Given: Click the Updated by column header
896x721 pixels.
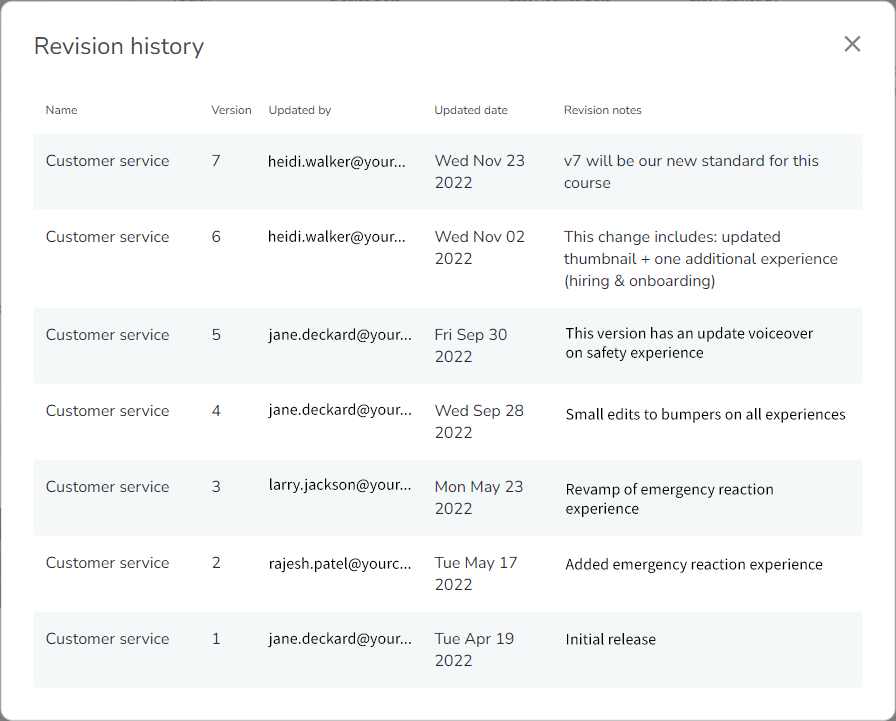Looking at the screenshot, I should tap(299, 110).
